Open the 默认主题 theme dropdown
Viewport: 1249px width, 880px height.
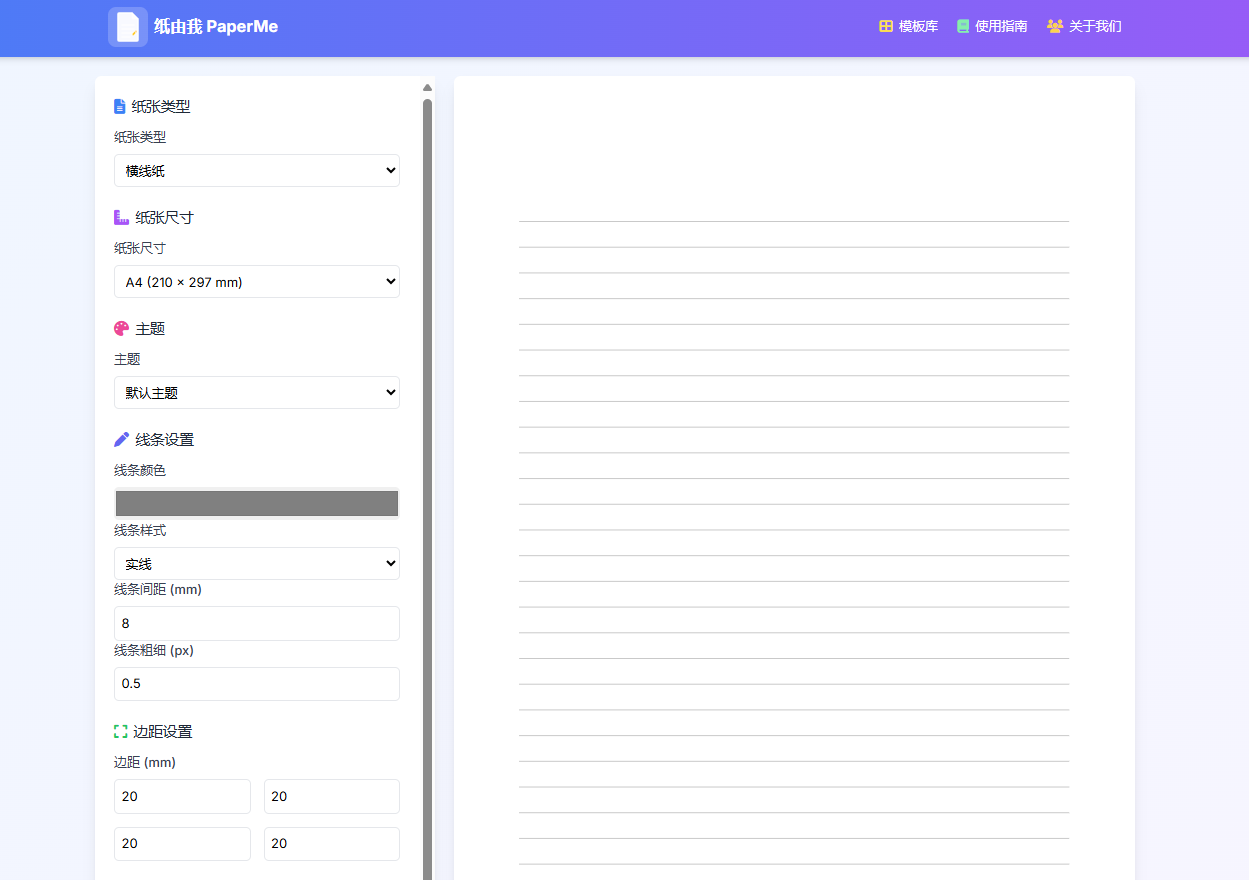(256, 393)
